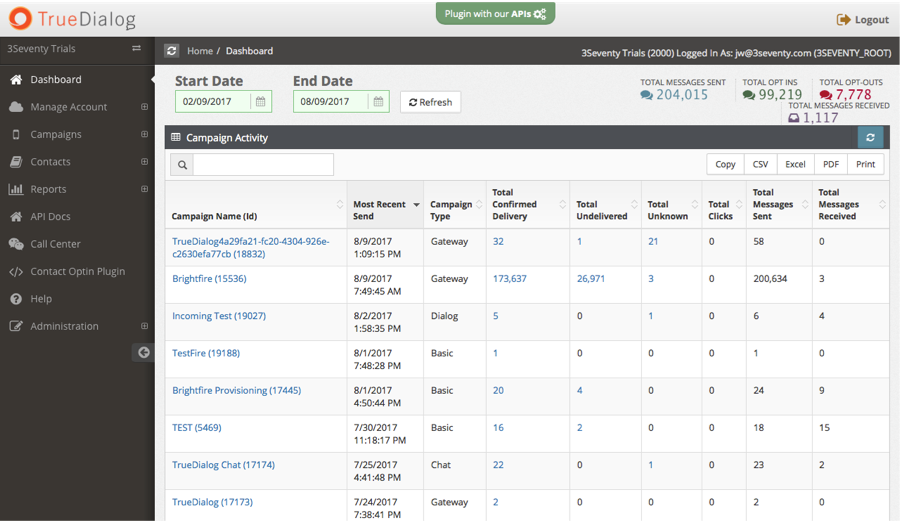Sort by Total Messages Sent column
Viewport: 900px width, 521px height.
pos(779,205)
